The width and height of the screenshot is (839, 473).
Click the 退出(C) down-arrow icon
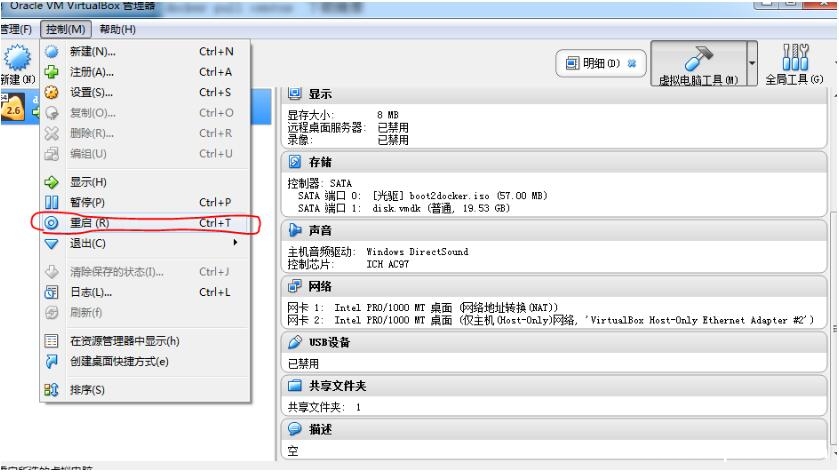coord(51,243)
